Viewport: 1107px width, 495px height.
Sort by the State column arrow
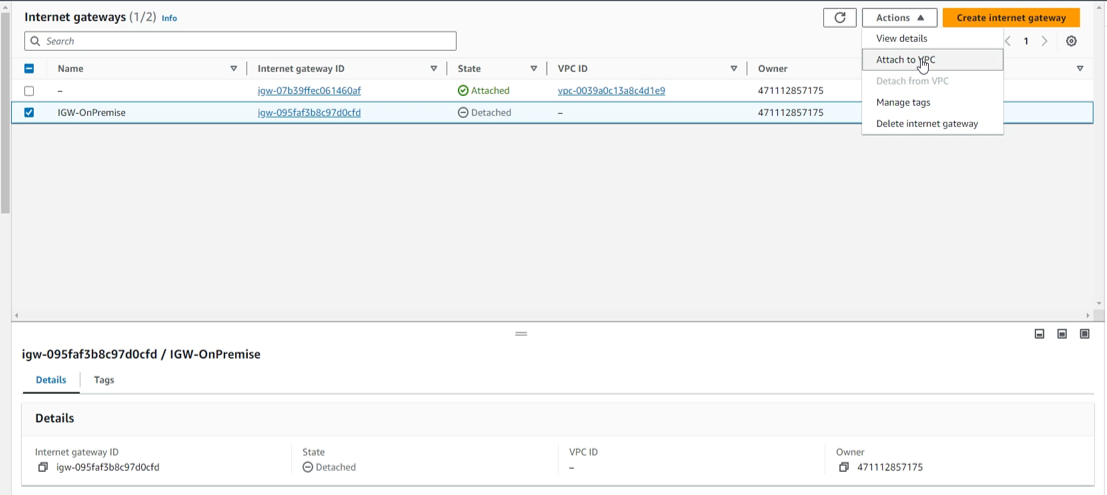pos(534,69)
